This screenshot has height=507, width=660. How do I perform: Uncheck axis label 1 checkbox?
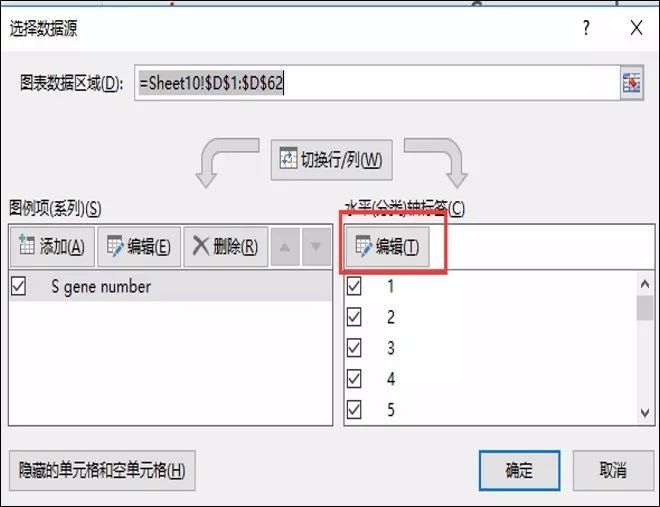coord(354,286)
